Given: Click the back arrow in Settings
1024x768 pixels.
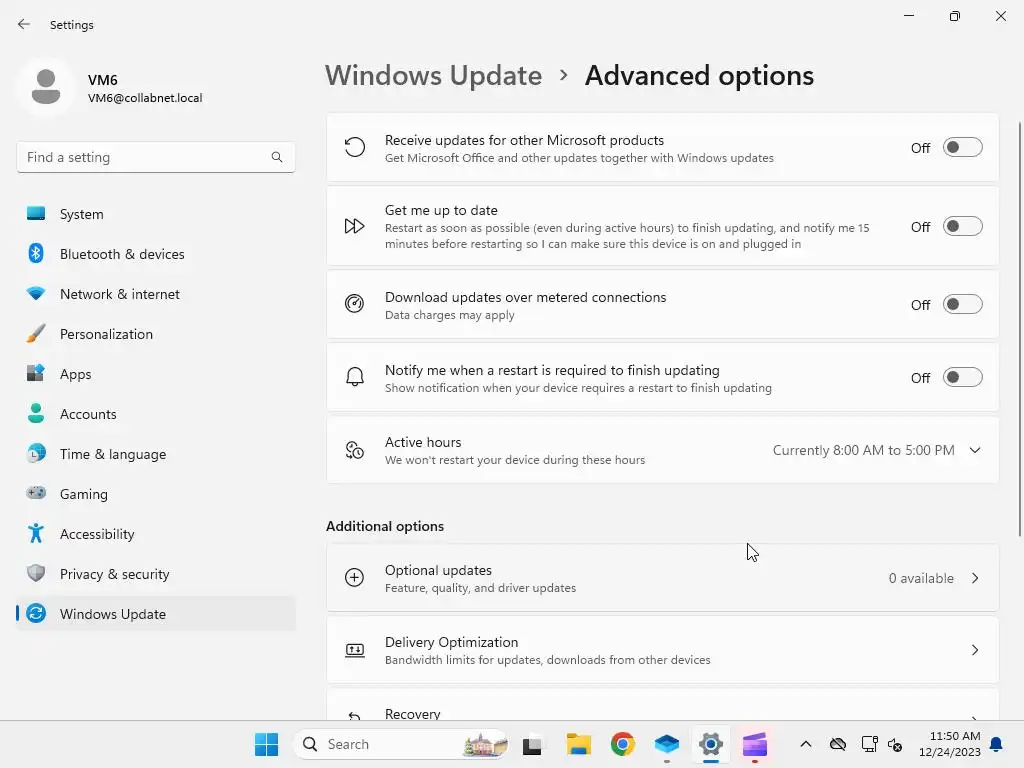Looking at the screenshot, I should click(24, 24).
